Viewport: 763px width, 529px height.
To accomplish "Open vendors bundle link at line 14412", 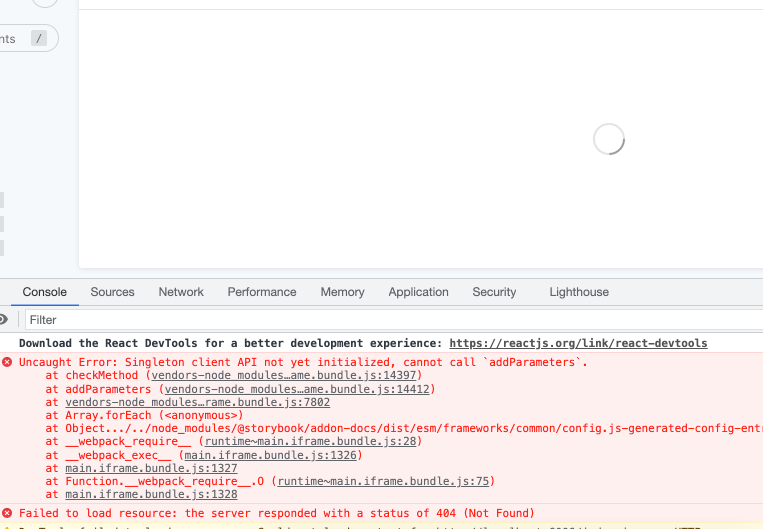I will 297,389.
